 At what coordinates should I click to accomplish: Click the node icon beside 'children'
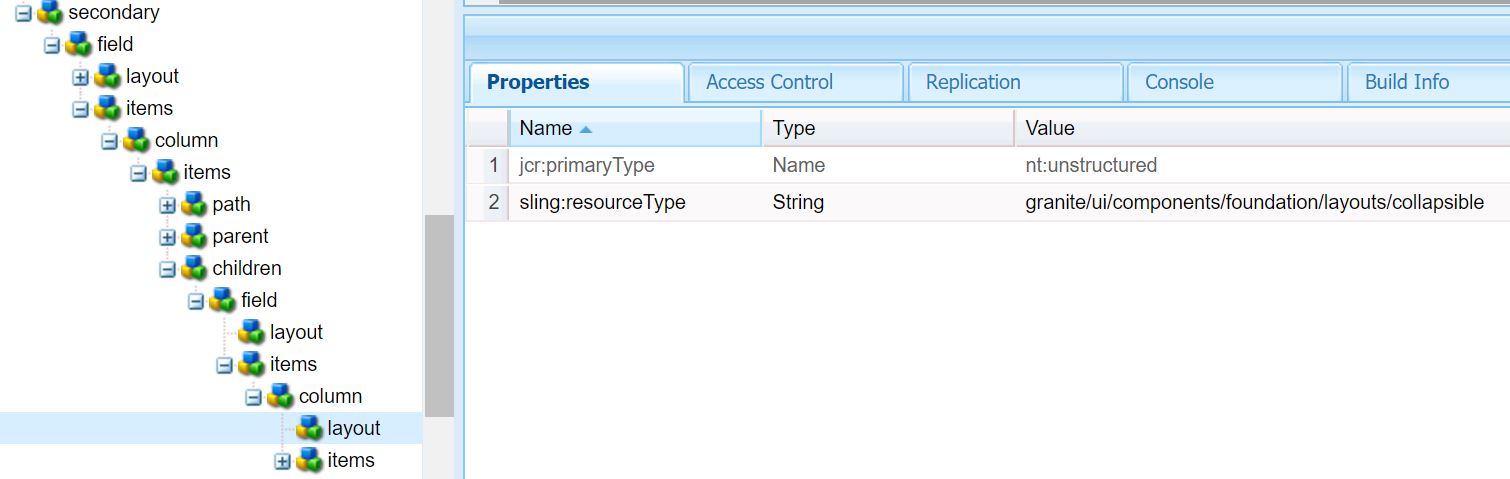(194, 269)
